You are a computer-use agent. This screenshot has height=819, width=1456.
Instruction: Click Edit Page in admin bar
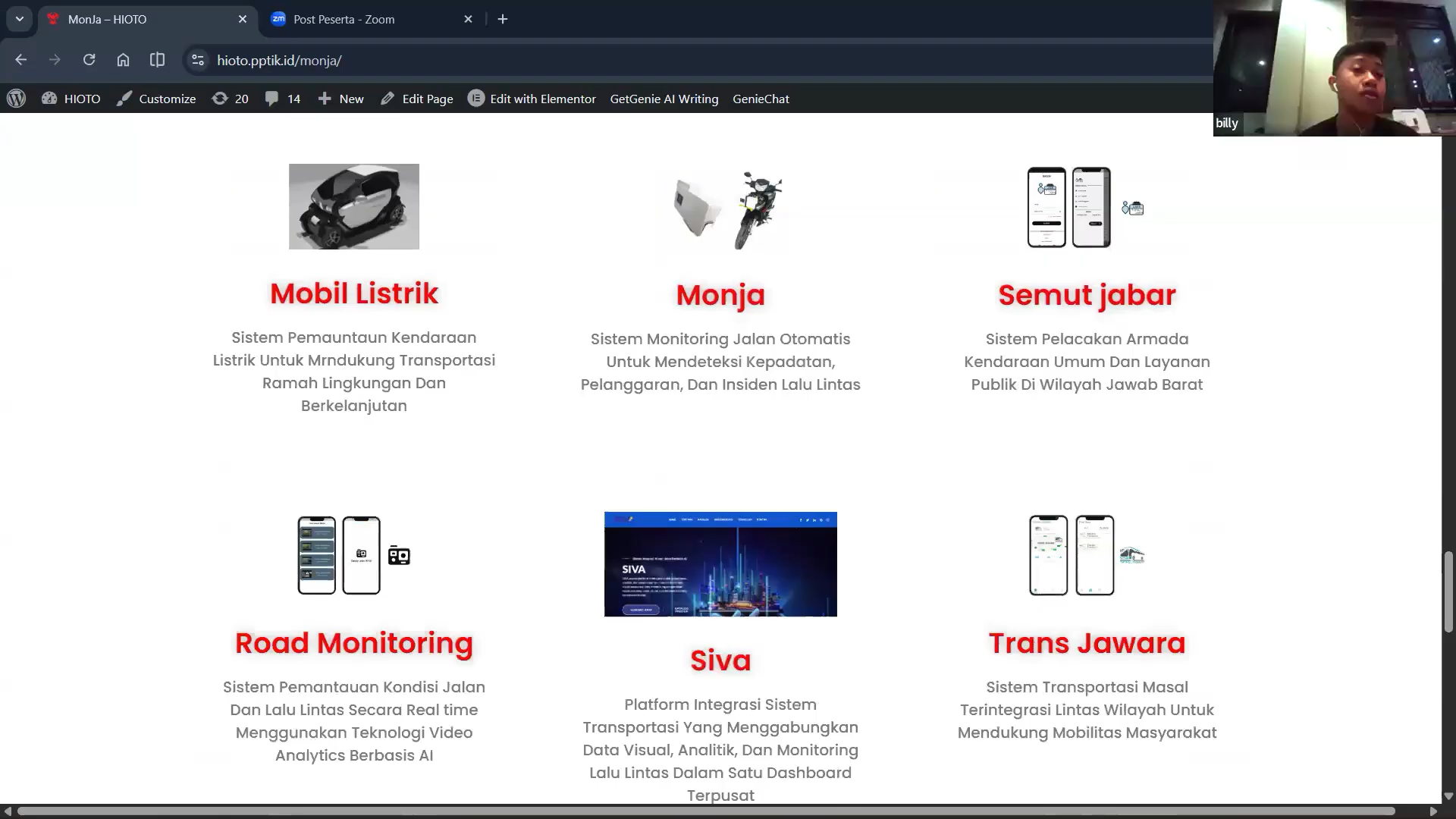tap(417, 99)
